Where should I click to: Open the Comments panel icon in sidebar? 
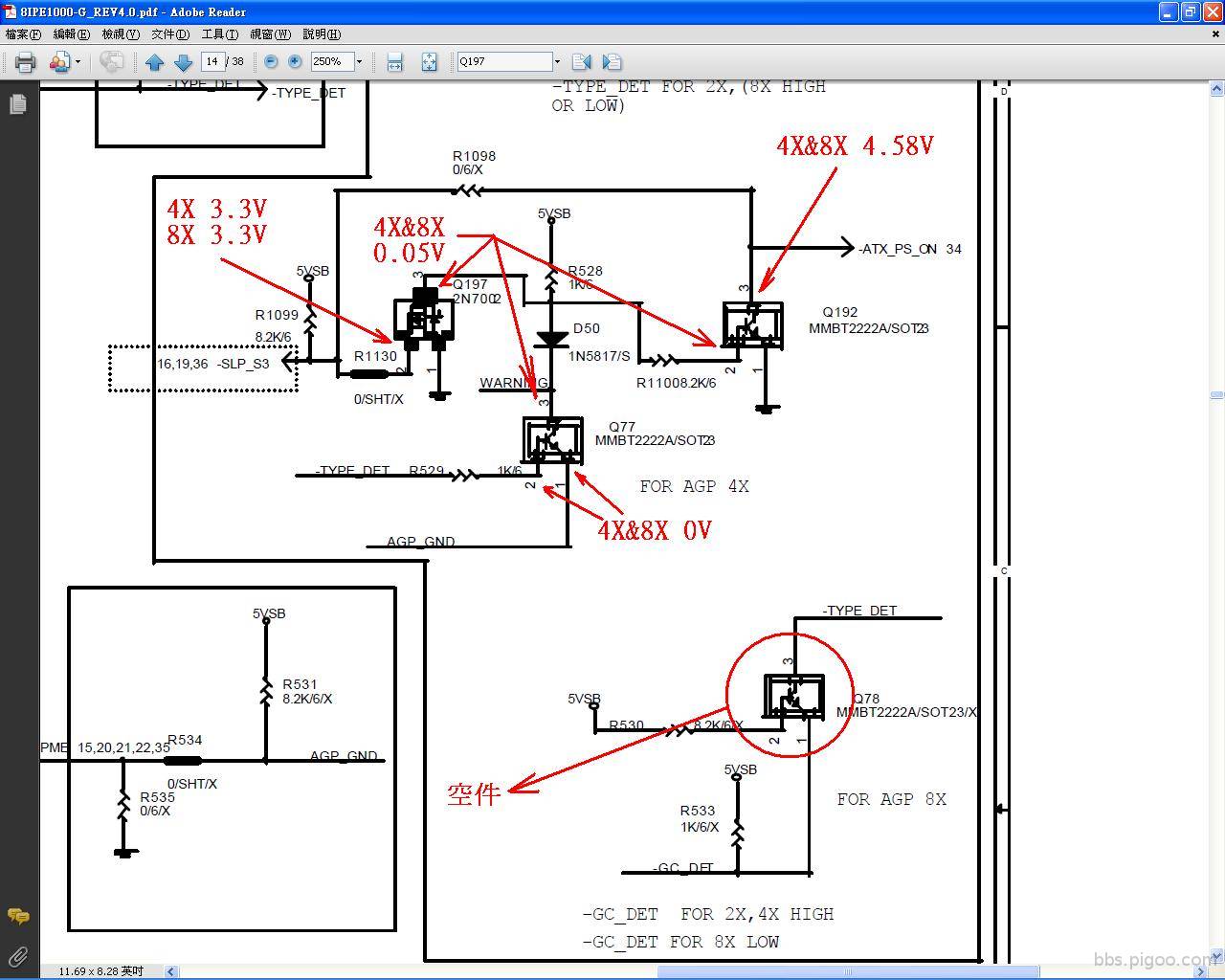tap(17, 916)
